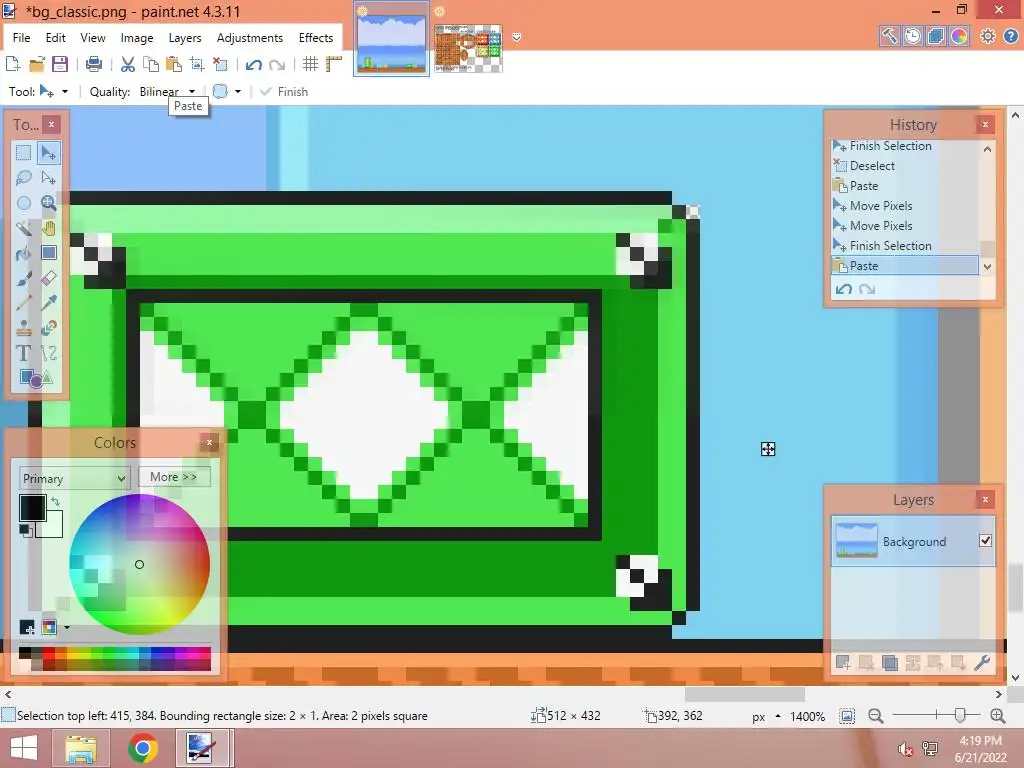Open the selection clipping mode dropdown
Screen dimensions: 1024x768
click(x=238, y=91)
